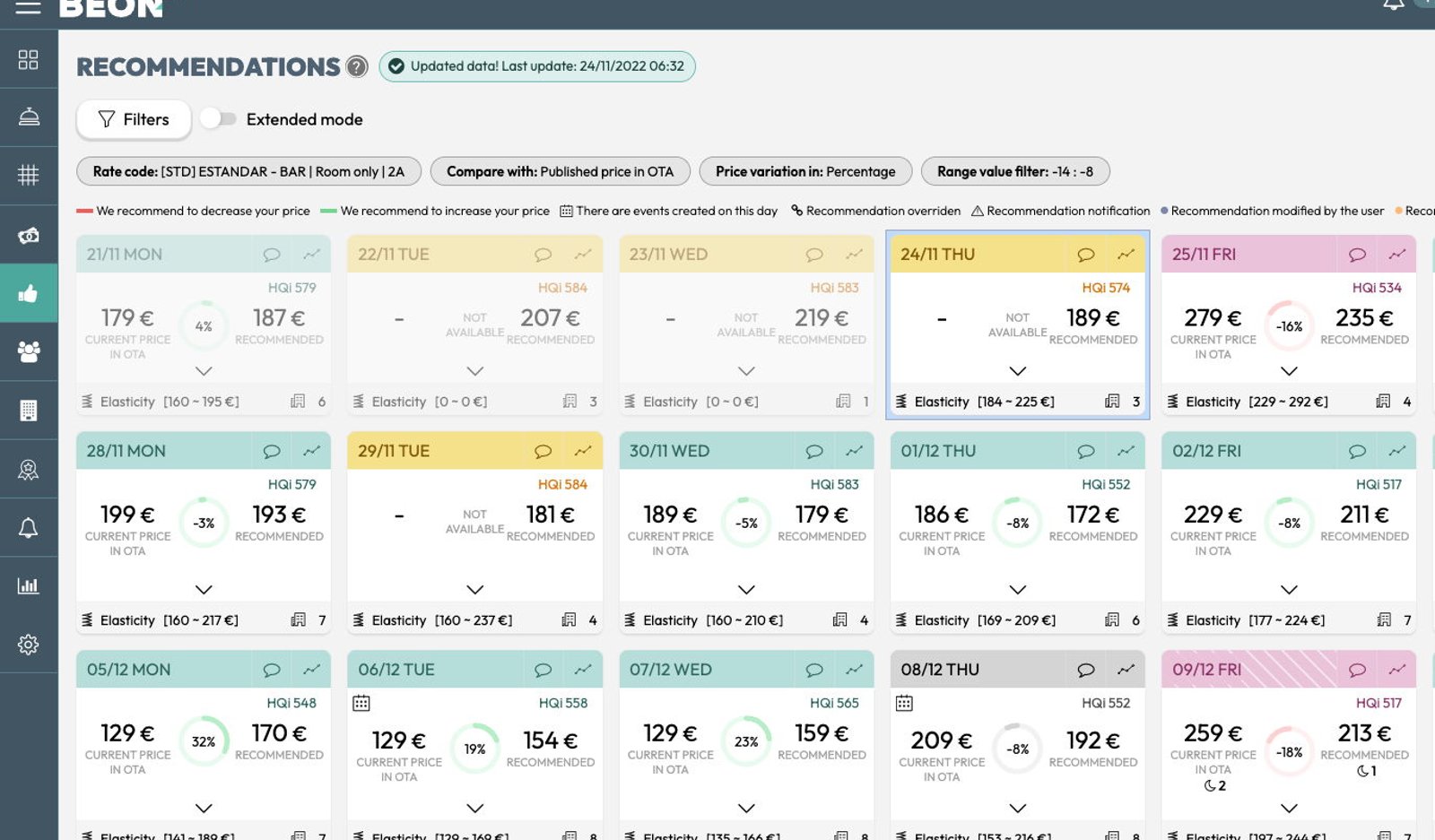Open the bar chart reports sidebar icon
This screenshot has height=840, width=1435.
point(29,585)
